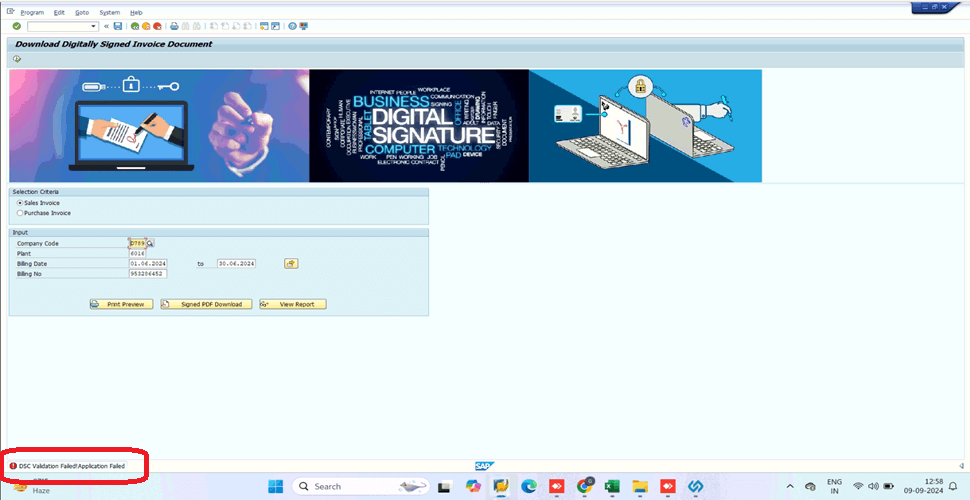Click the blue Help question mark icon

[292, 26]
